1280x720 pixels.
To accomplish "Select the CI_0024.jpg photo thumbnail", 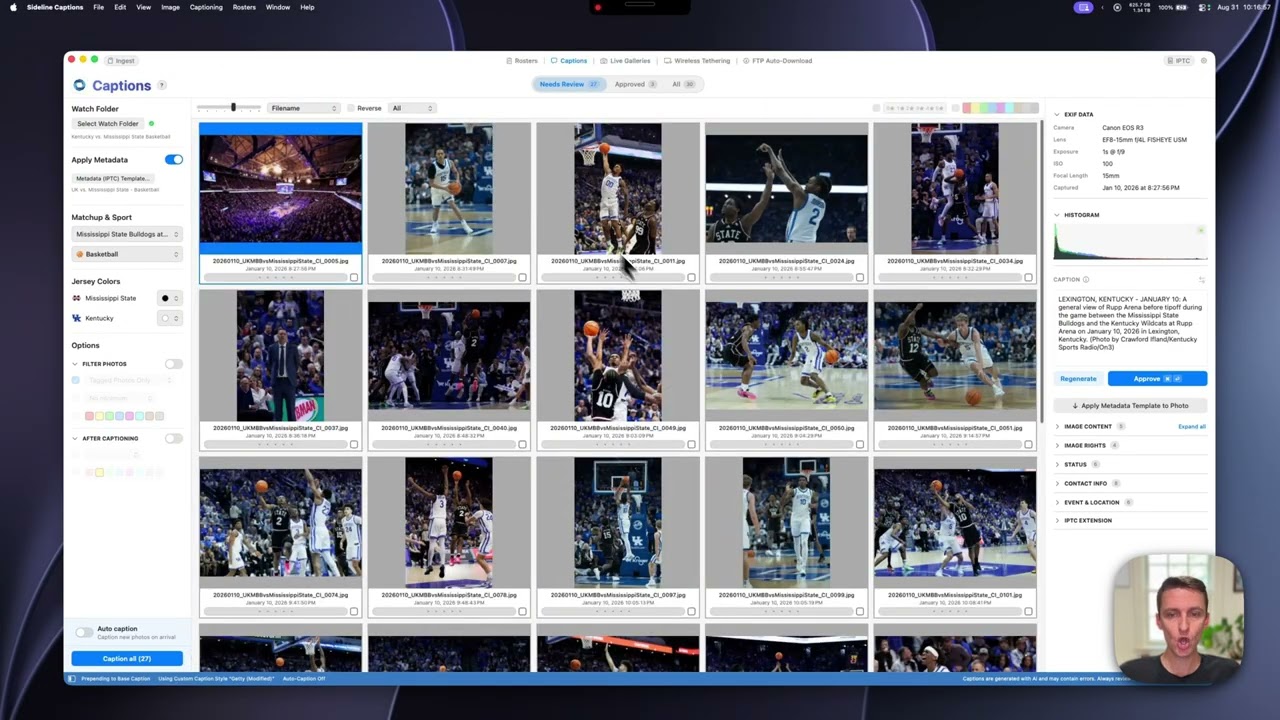I will click(x=786, y=188).
